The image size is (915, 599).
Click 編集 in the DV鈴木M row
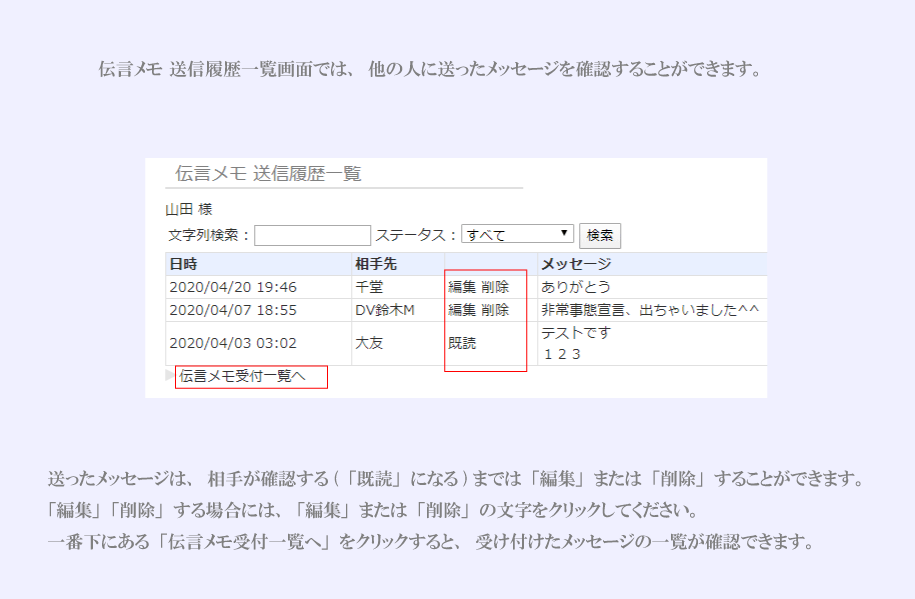point(462,310)
